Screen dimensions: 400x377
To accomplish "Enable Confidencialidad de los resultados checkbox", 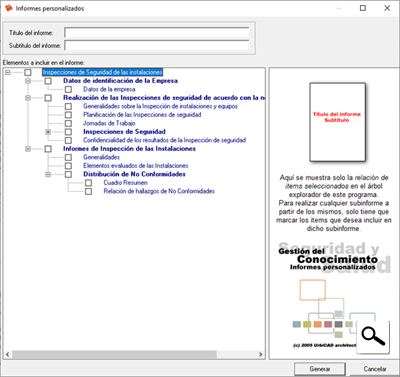I will (x=68, y=140).
